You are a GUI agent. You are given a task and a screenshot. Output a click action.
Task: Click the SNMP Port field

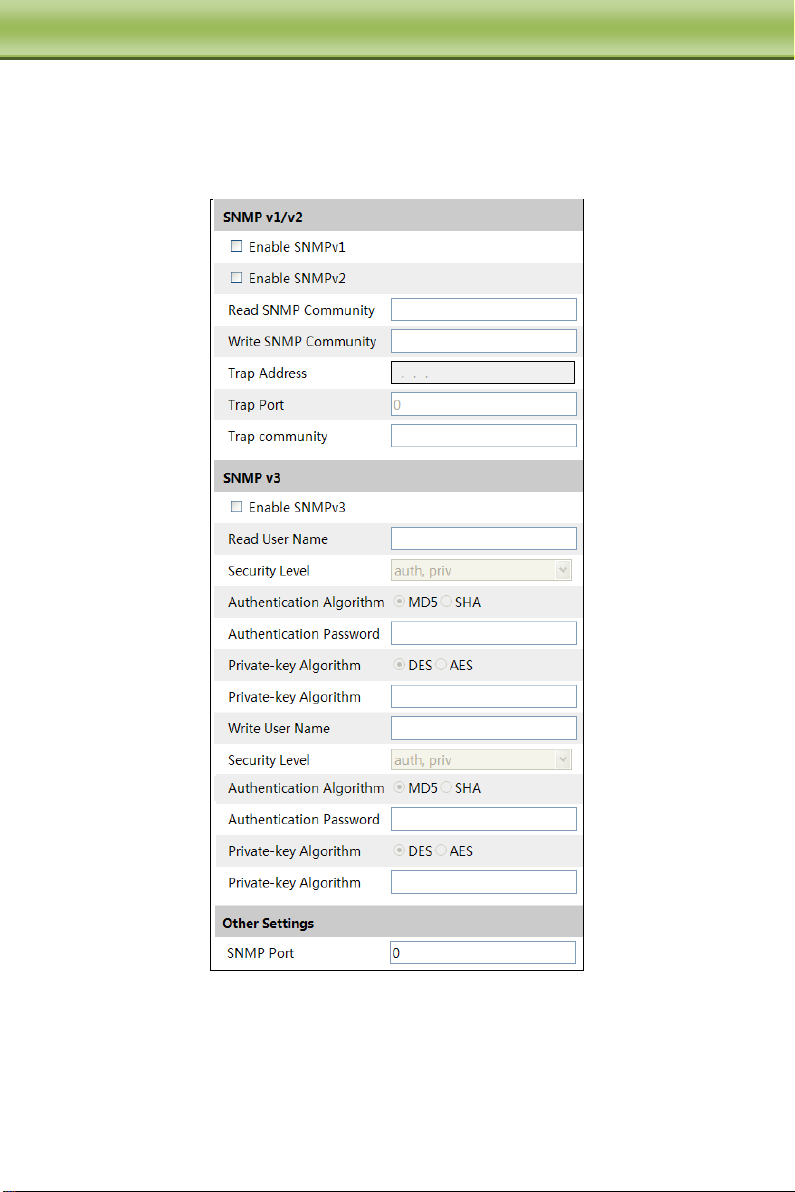pos(483,953)
